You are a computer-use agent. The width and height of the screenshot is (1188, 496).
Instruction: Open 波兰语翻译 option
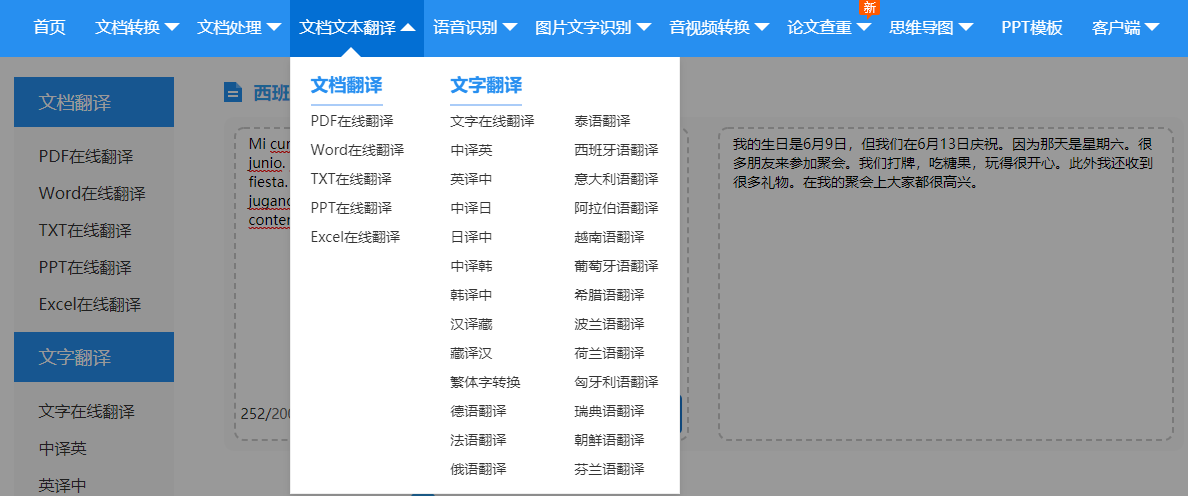(x=609, y=324)
